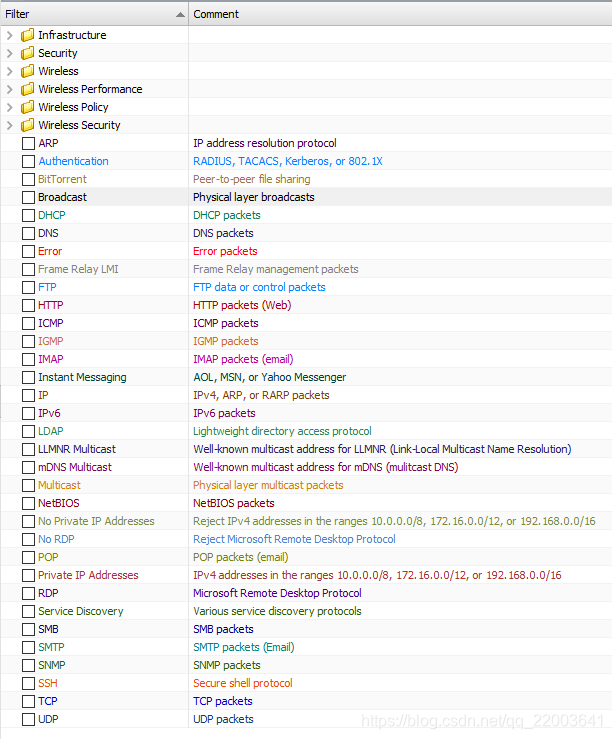612x739 pixels.
Task: Click comment 'Peer-to-peer file sharing'
Action: [252, 179]
